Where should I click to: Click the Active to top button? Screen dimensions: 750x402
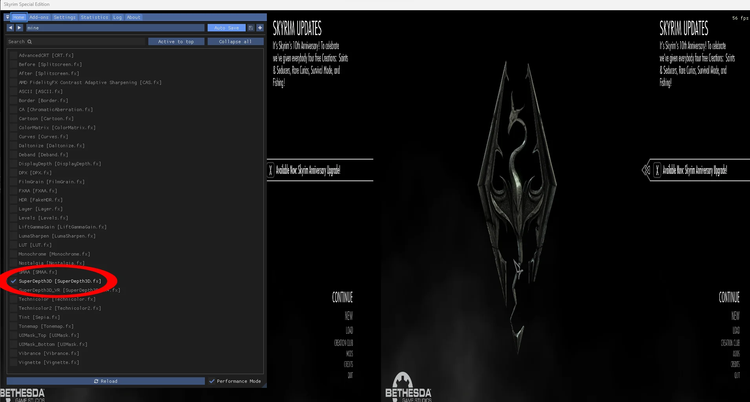[176, 42]
